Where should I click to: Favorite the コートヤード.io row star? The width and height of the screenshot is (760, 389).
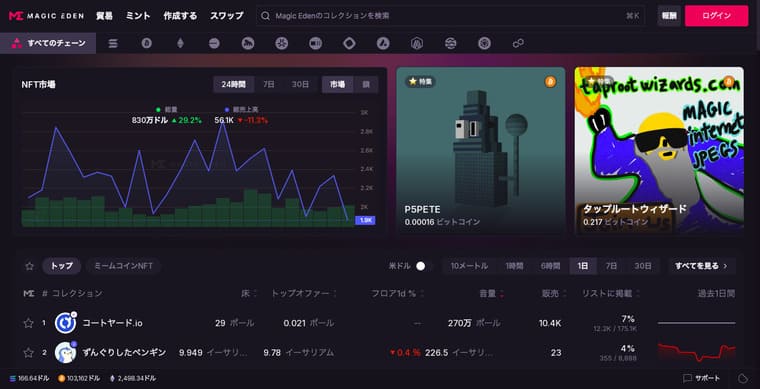pyautogui.click(x=29, y=323)
